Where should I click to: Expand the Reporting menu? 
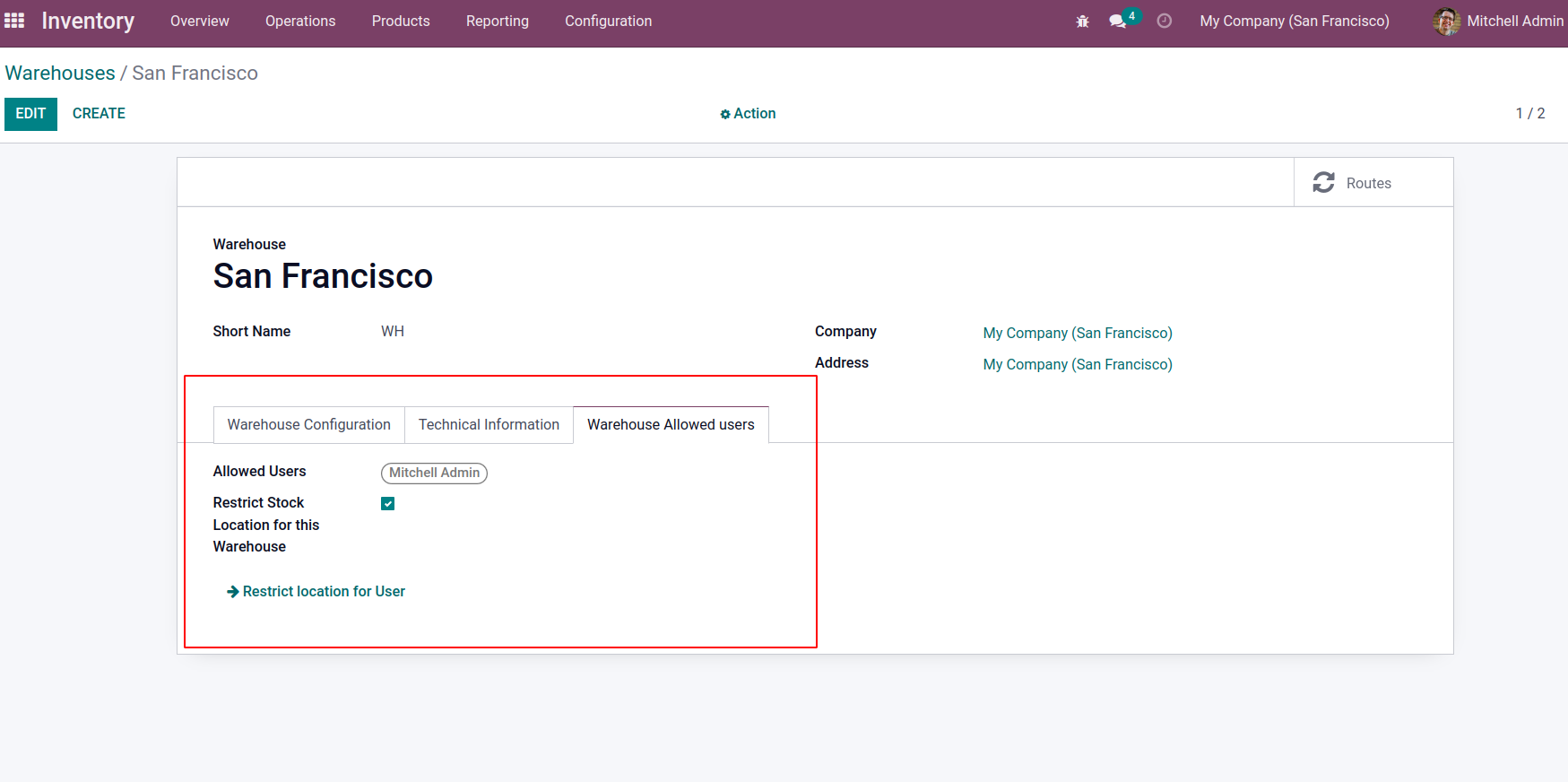[x=497, y=21]
